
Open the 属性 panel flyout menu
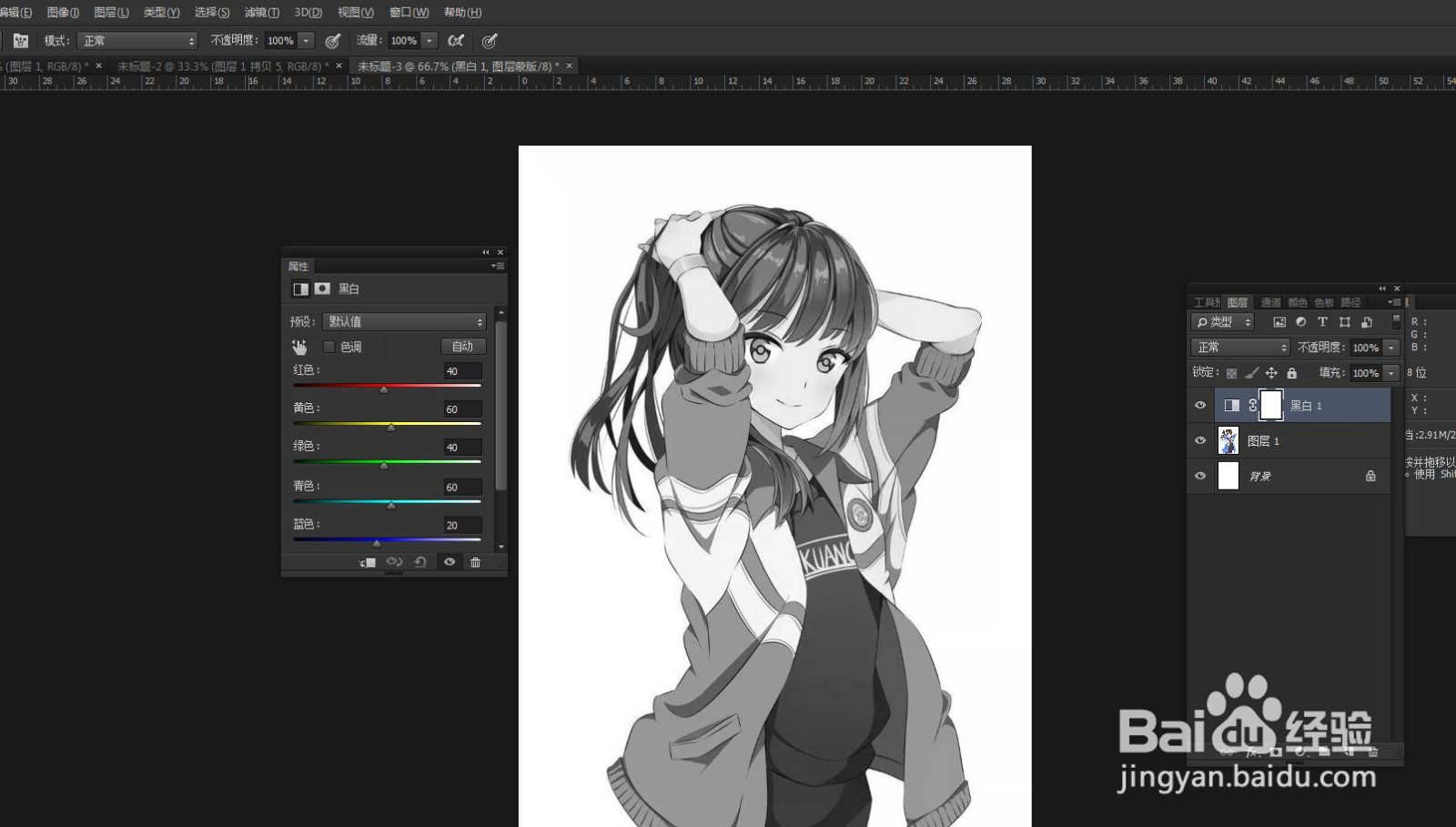click(x=498, y=266)
